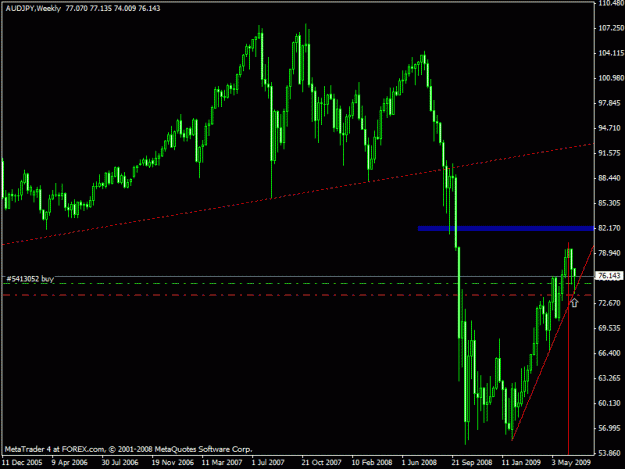Click date axis label "11 Jan 2009"
Screen dimensions: 625x469
521,463
